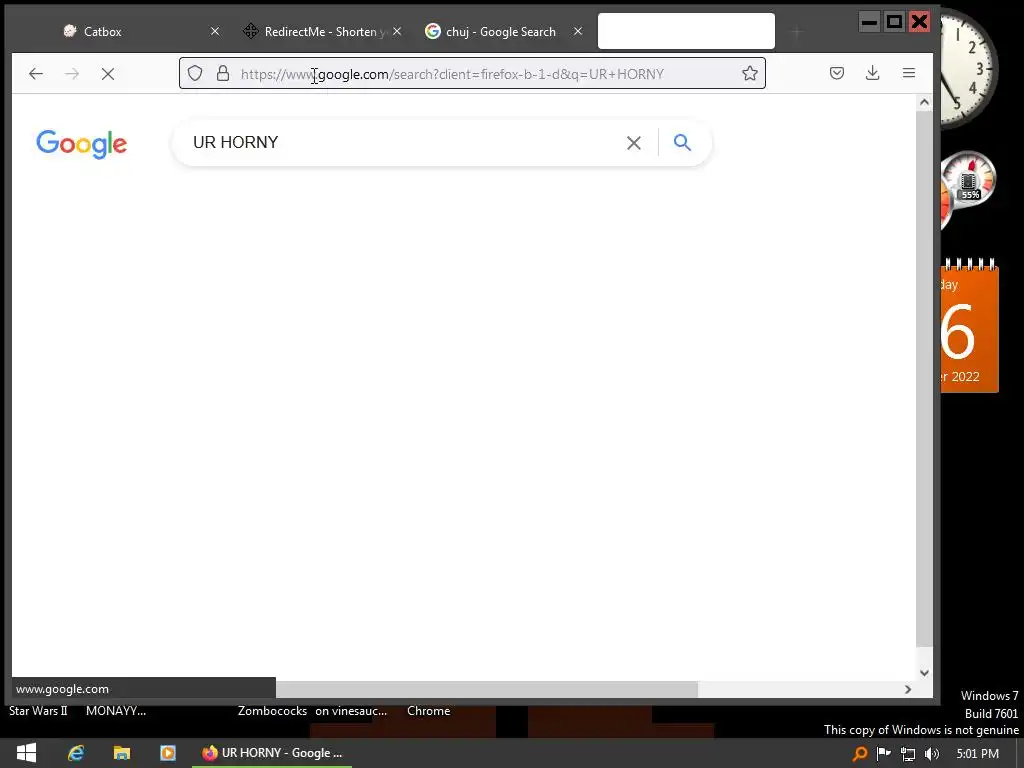This screenshot has height=768, width=1024.
Task: Go to Google home via the logo
Action: [x=82, y=144]
